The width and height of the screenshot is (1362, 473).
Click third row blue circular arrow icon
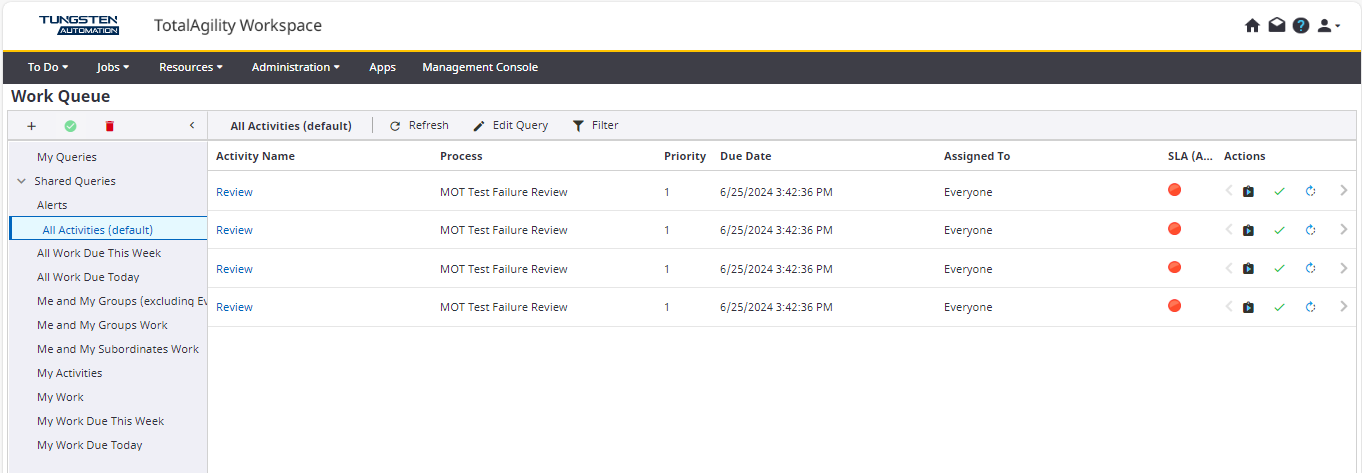pos(1310,269)
